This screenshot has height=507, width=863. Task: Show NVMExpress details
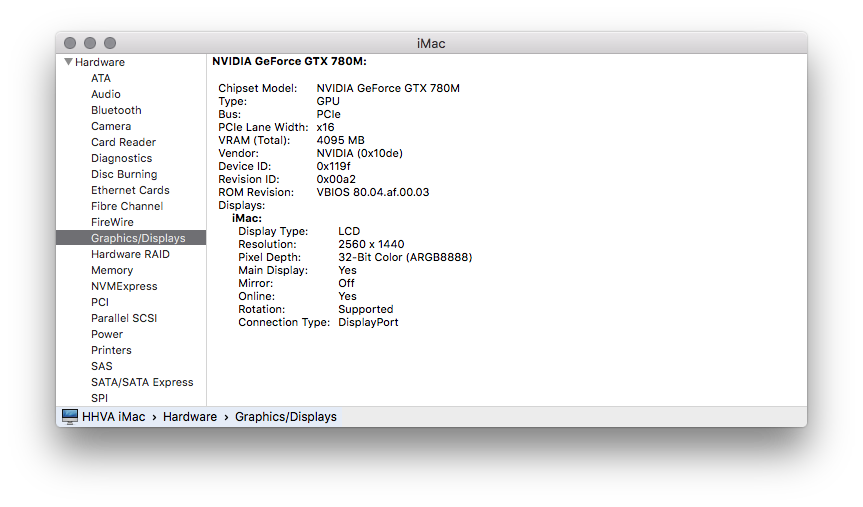tap(124, 286)
